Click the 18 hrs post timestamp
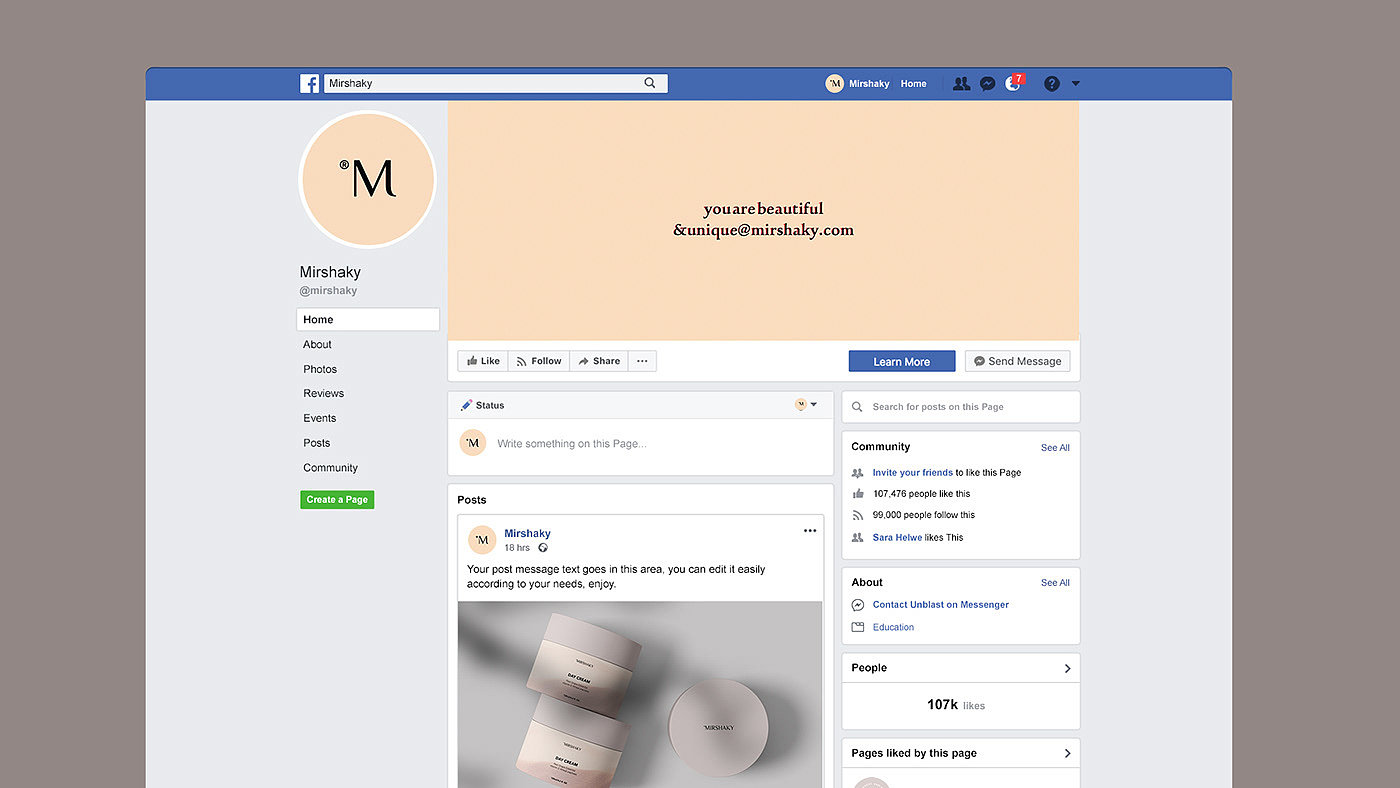Screen dimensions: 1400x788 point(517,548)
